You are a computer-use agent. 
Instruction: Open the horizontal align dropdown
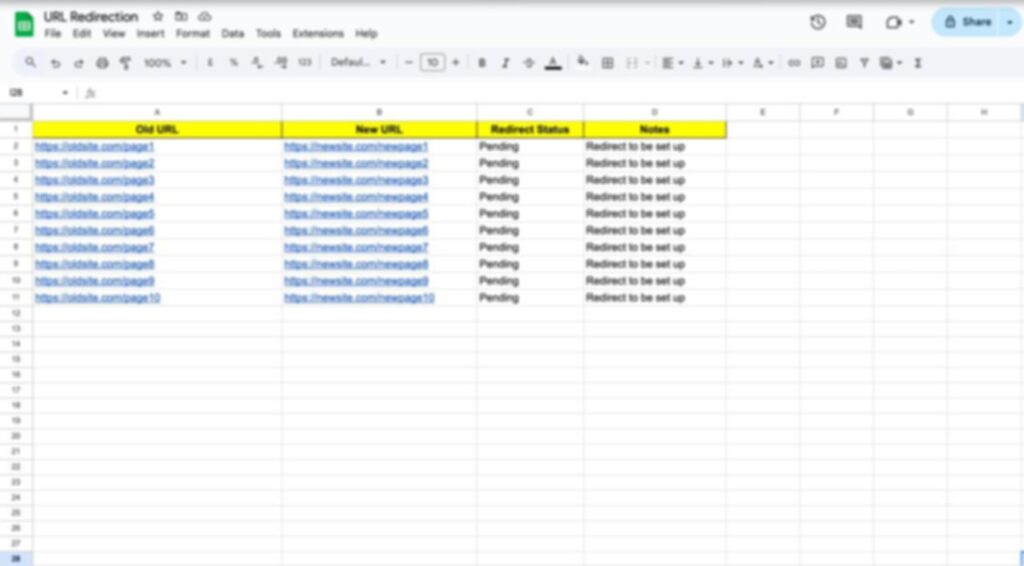coord(673,63)
